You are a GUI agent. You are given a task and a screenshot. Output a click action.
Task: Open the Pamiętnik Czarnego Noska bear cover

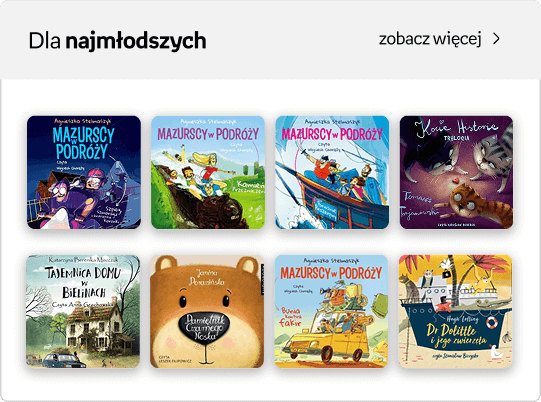pos(207,311)
